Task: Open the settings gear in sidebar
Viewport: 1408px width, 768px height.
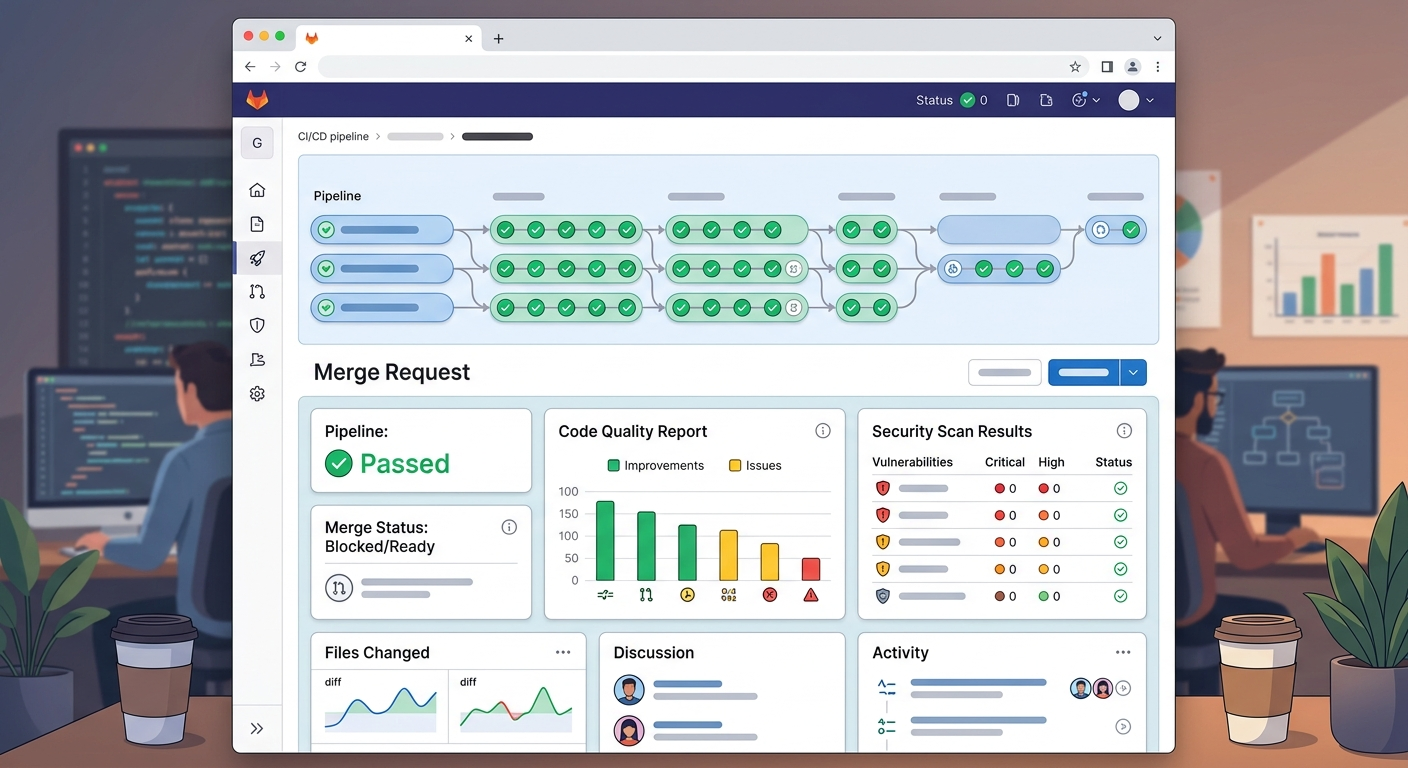Action: point(257,394)
